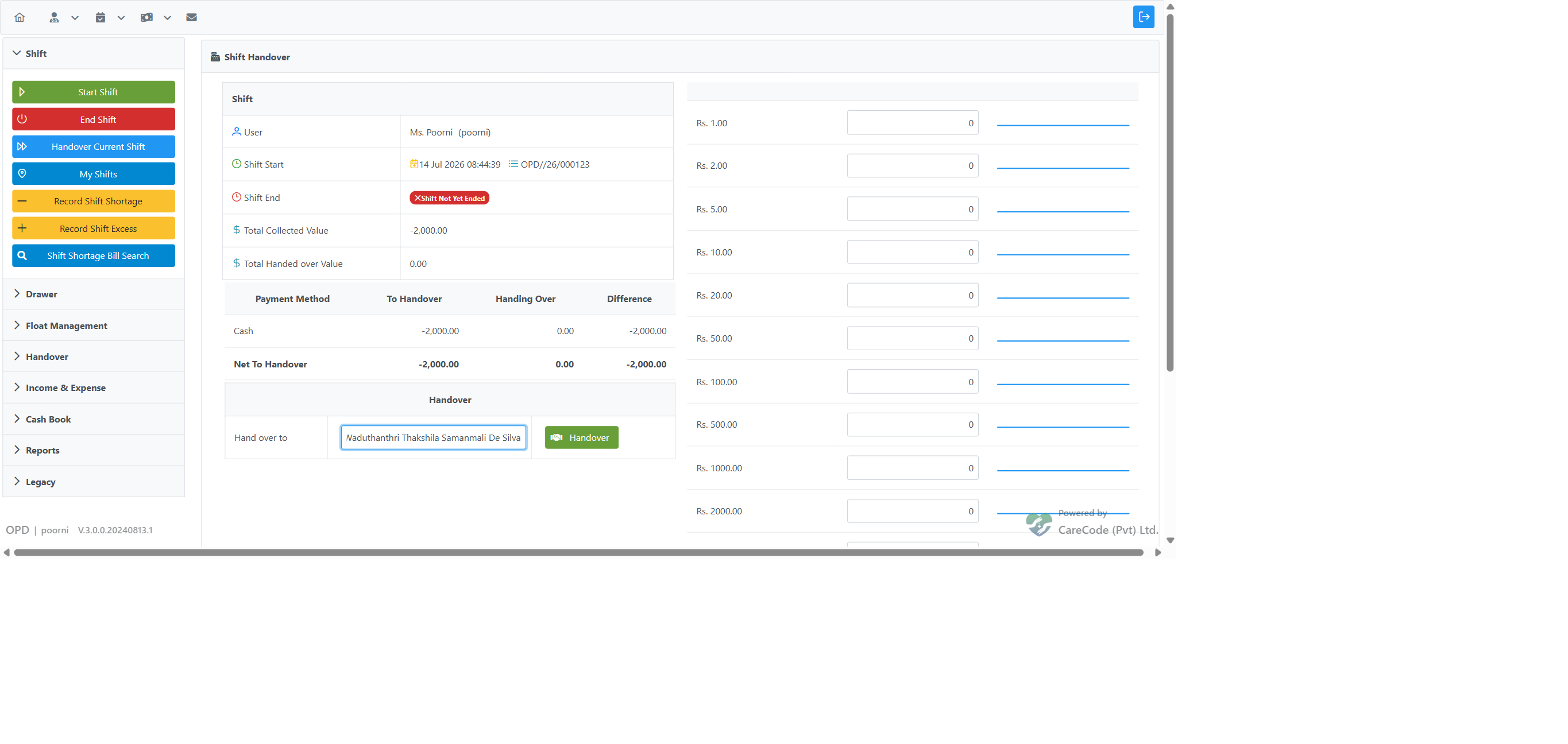Screen dimensions: 1568x744
Task: Open the user profile menu icon
Action: 54,18
